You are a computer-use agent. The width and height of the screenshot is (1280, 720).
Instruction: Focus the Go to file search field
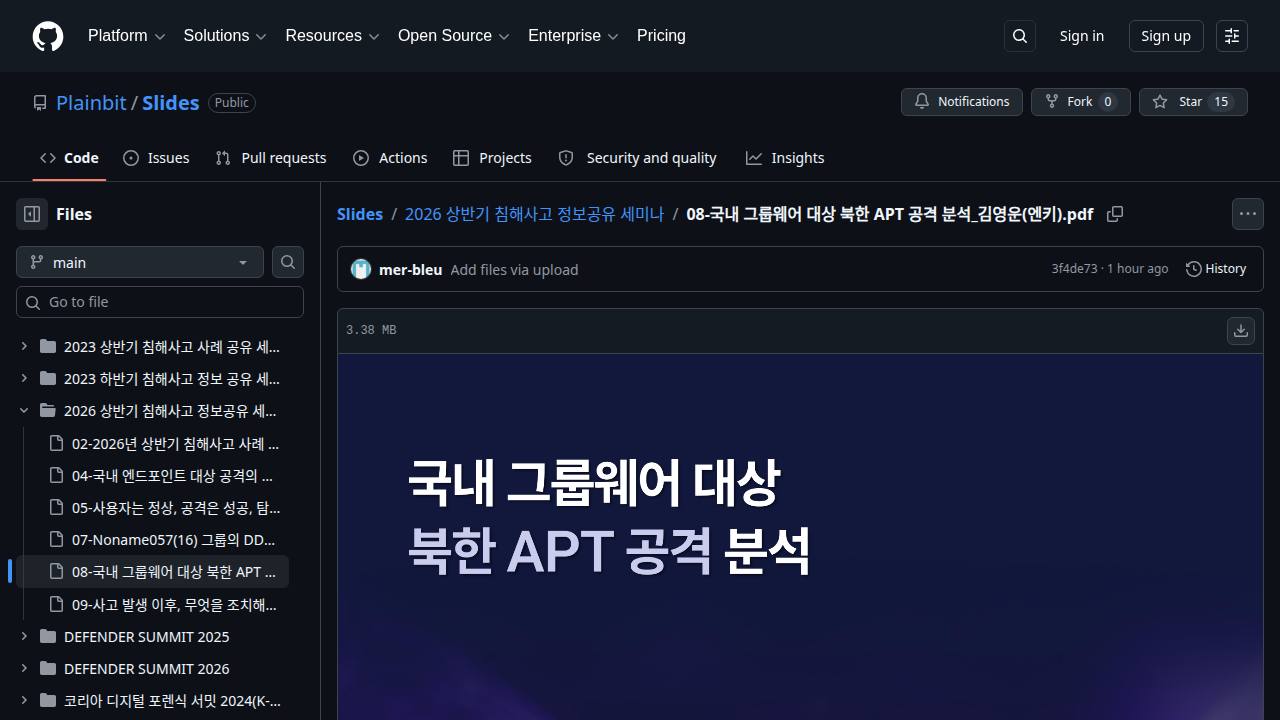[x=160, y=302]
